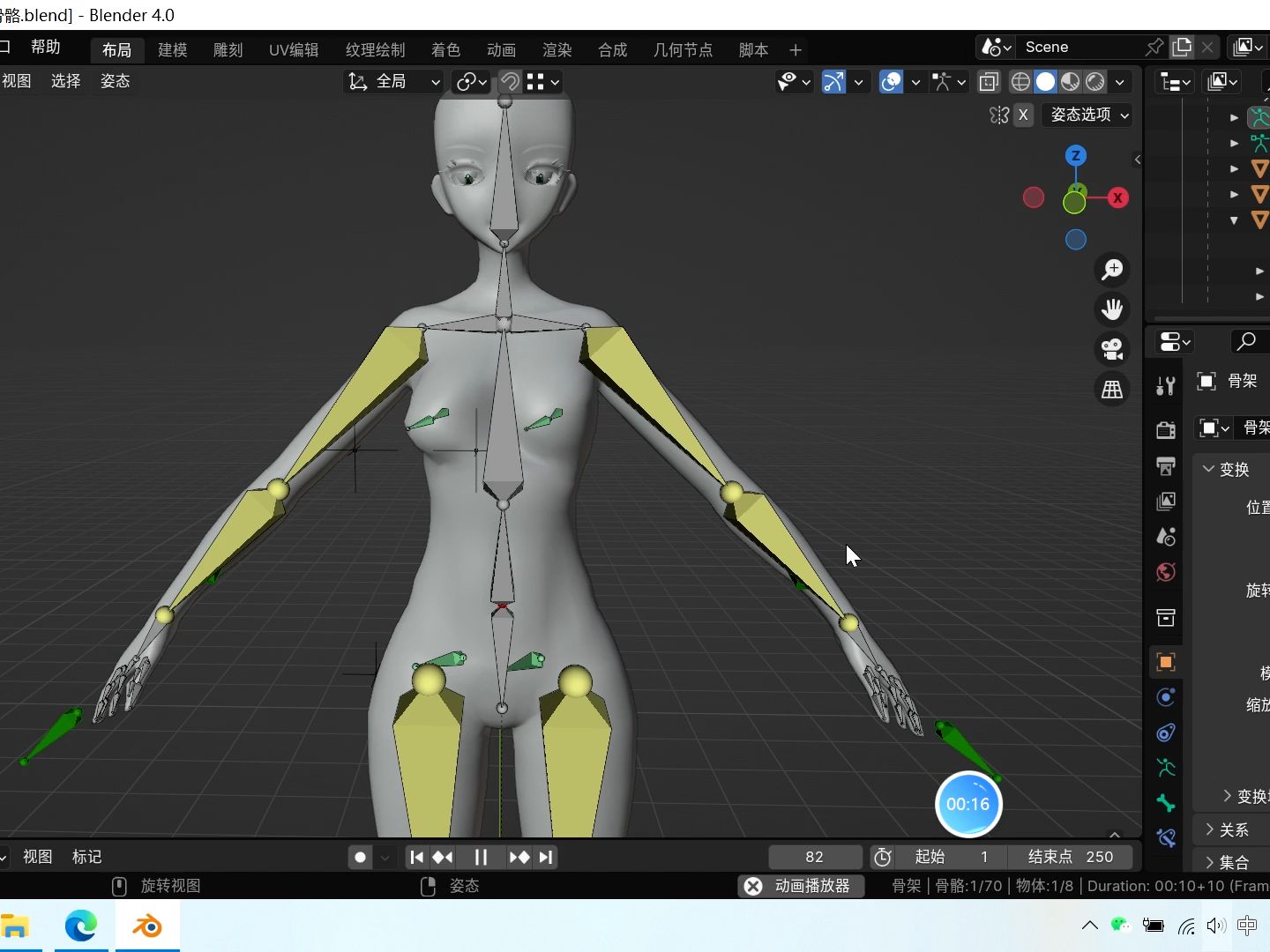Open the Object Constraints properties tab

tap(1166, 733)
